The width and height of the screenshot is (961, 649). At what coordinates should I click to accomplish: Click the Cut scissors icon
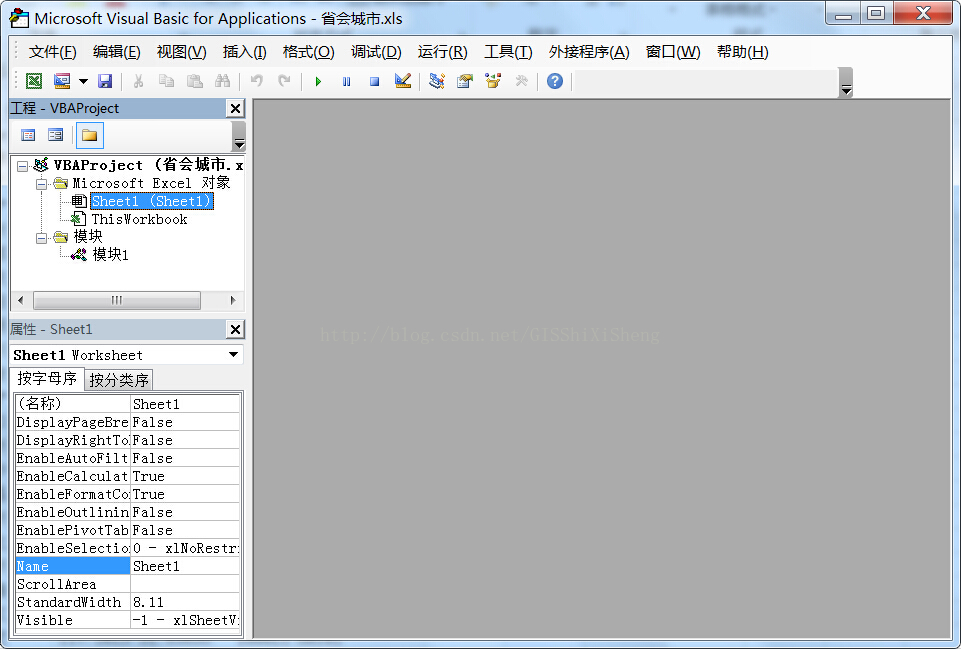click(x=139, y=81)
